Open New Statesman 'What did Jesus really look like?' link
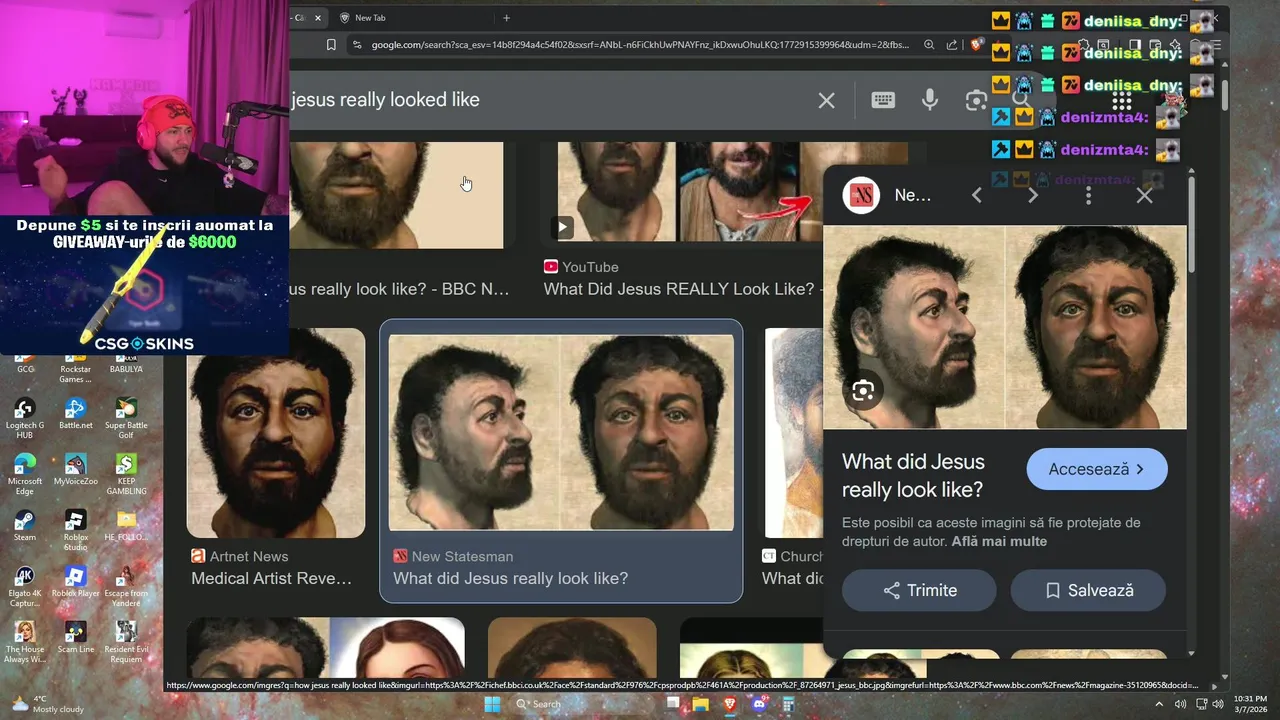 click(510, 578)
